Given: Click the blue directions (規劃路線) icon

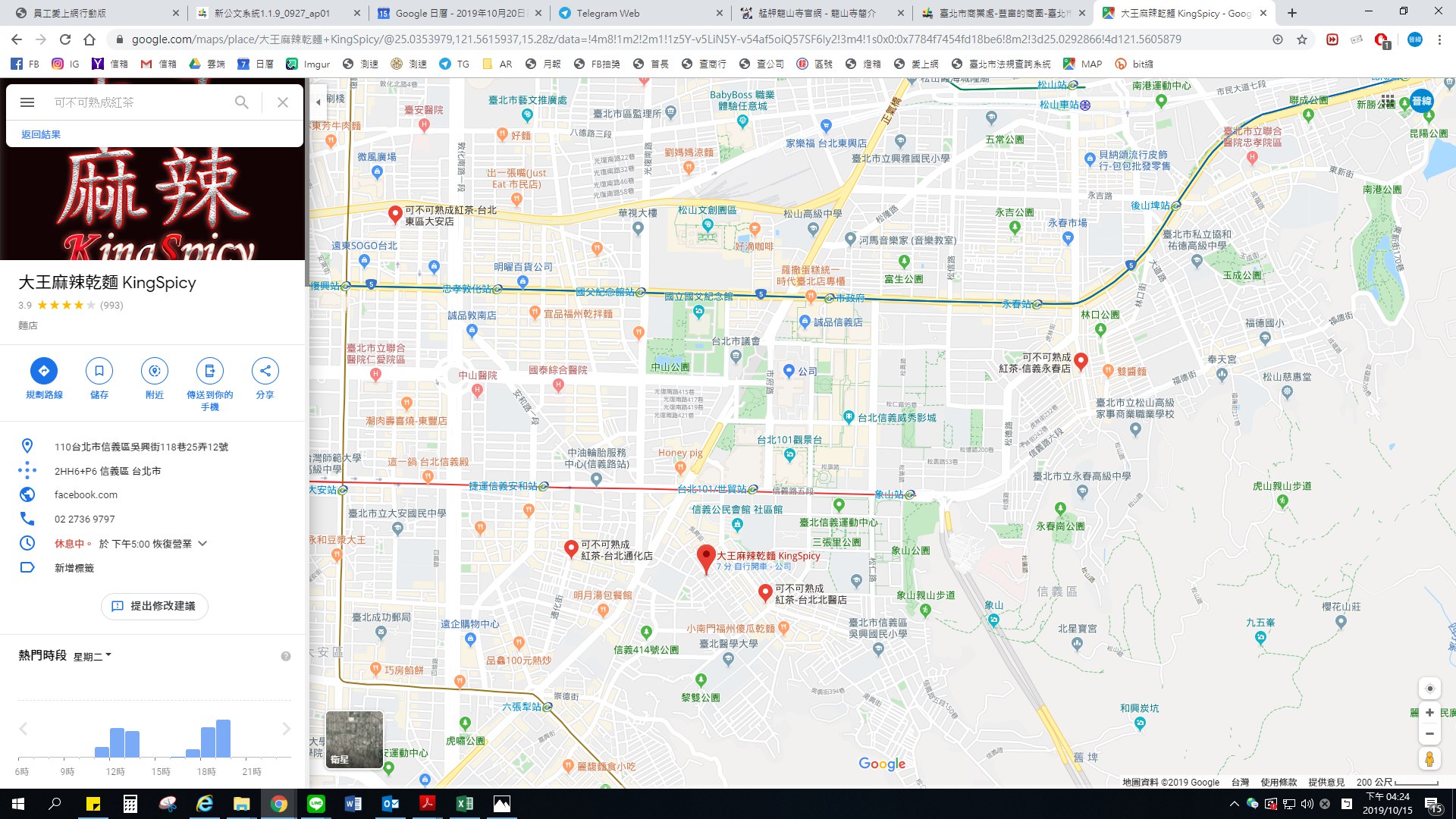Looking at the screenshot, I should click(x=43, y=371).
